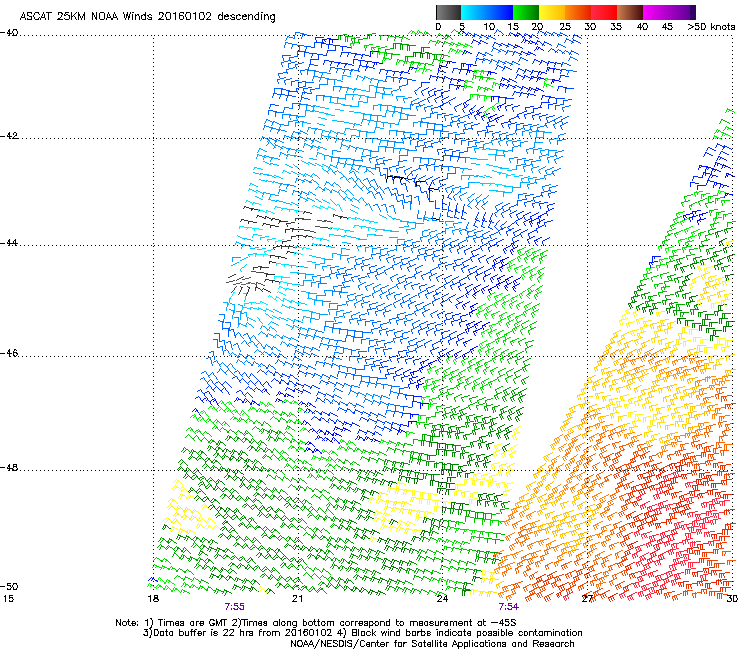This screenshot has width=740, height=650.
Task: Click the '18' longitude axis label
Action: coord(153,599)
